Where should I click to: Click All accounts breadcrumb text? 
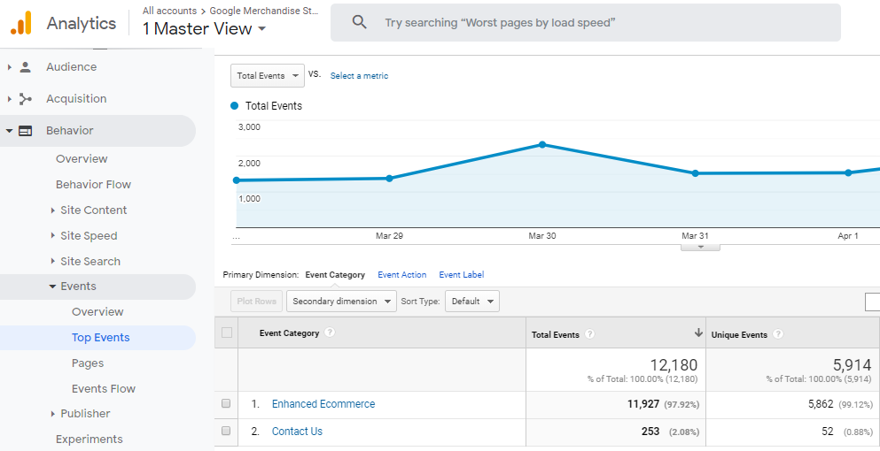click(169, 11)
